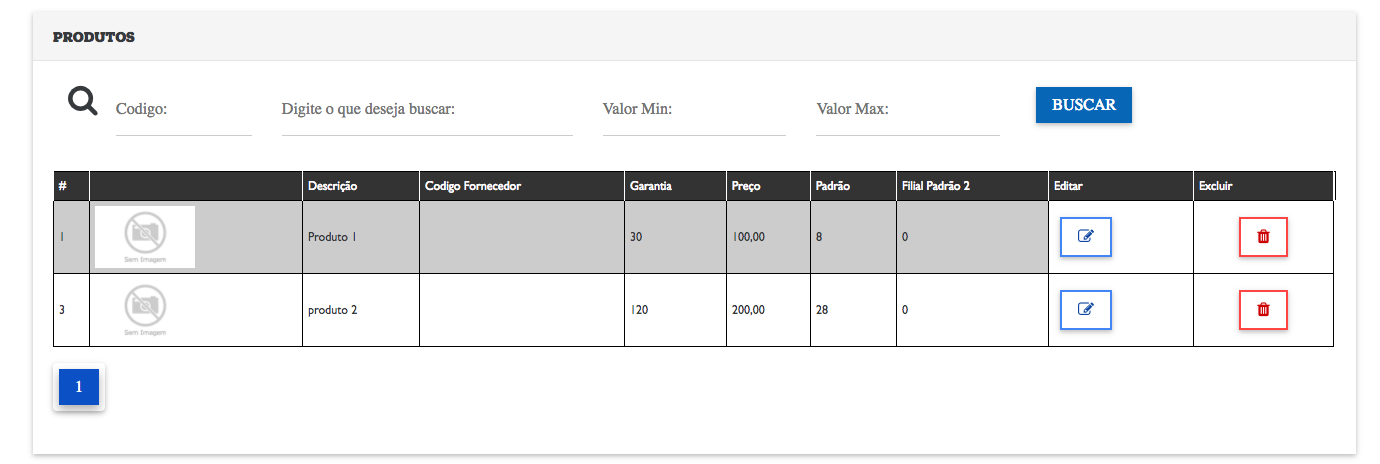
Task: Delete produto 2 with trash icon
Action: (1263, 310)
